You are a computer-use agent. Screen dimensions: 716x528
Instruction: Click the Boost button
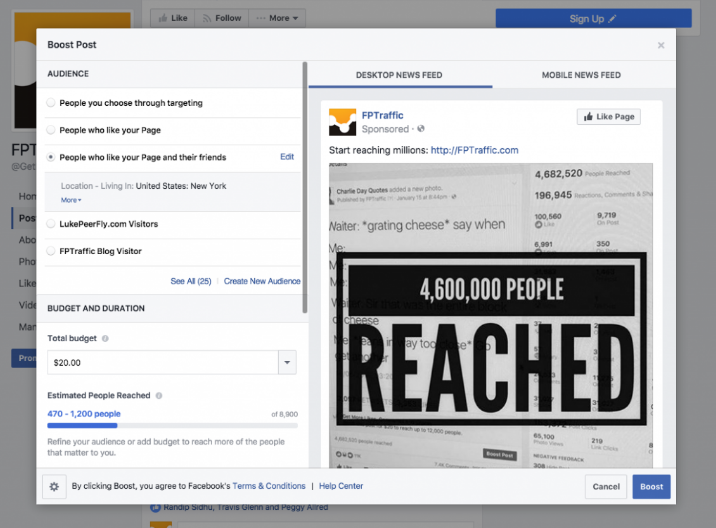tap(651, 487)
